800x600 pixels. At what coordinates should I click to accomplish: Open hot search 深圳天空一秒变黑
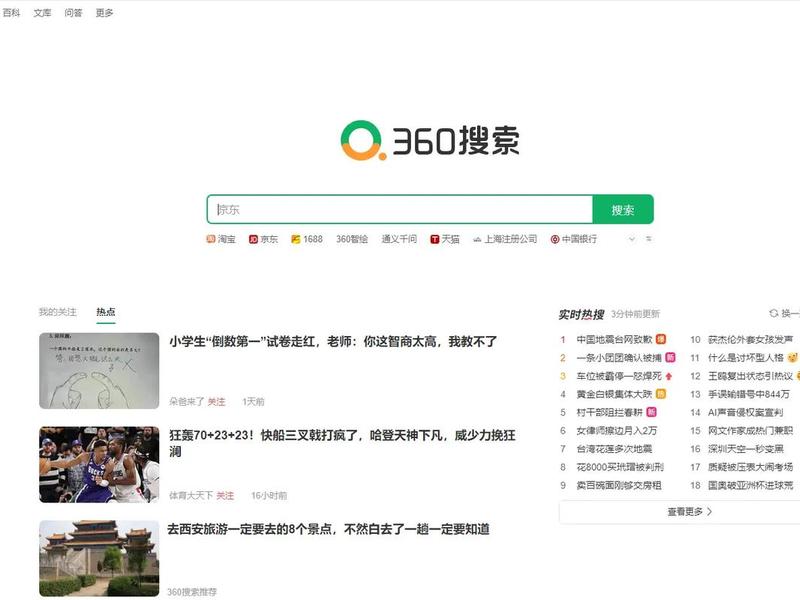745,449
